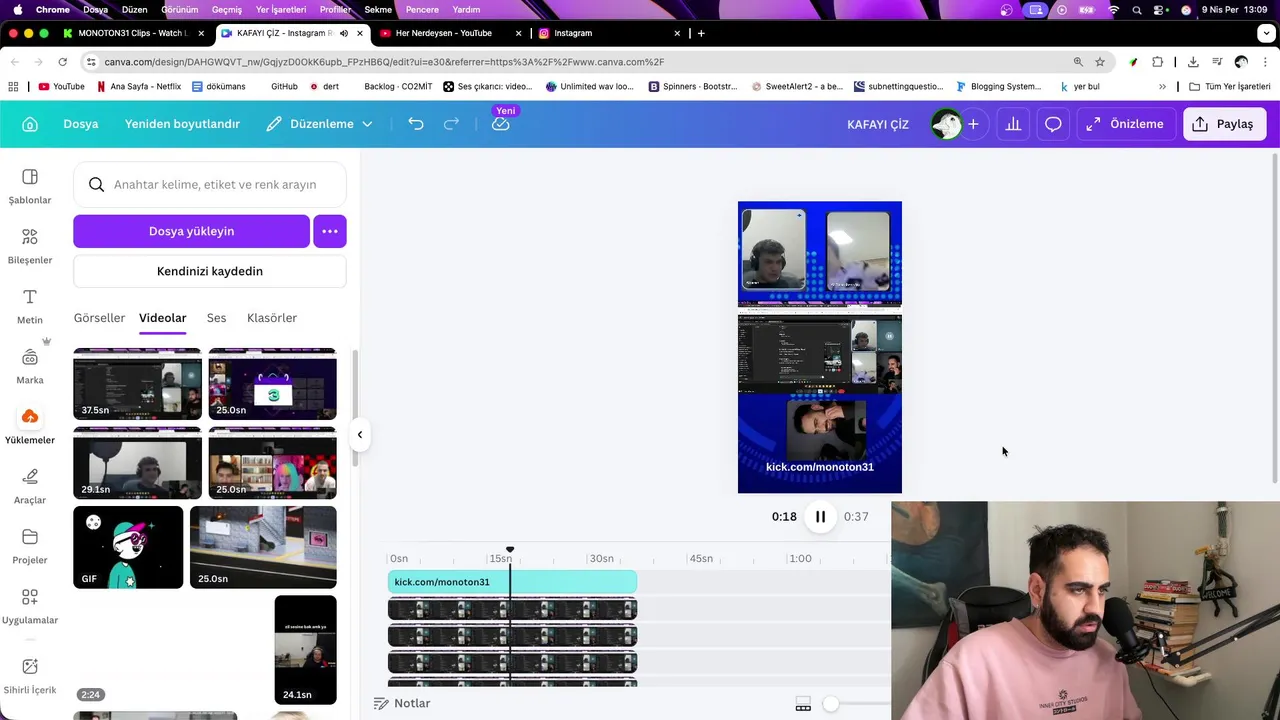Screen dimensions: 1280x720
Task: Open the Dosya menu in Canva
Action: pyautogui.click(x=81, y=124)
